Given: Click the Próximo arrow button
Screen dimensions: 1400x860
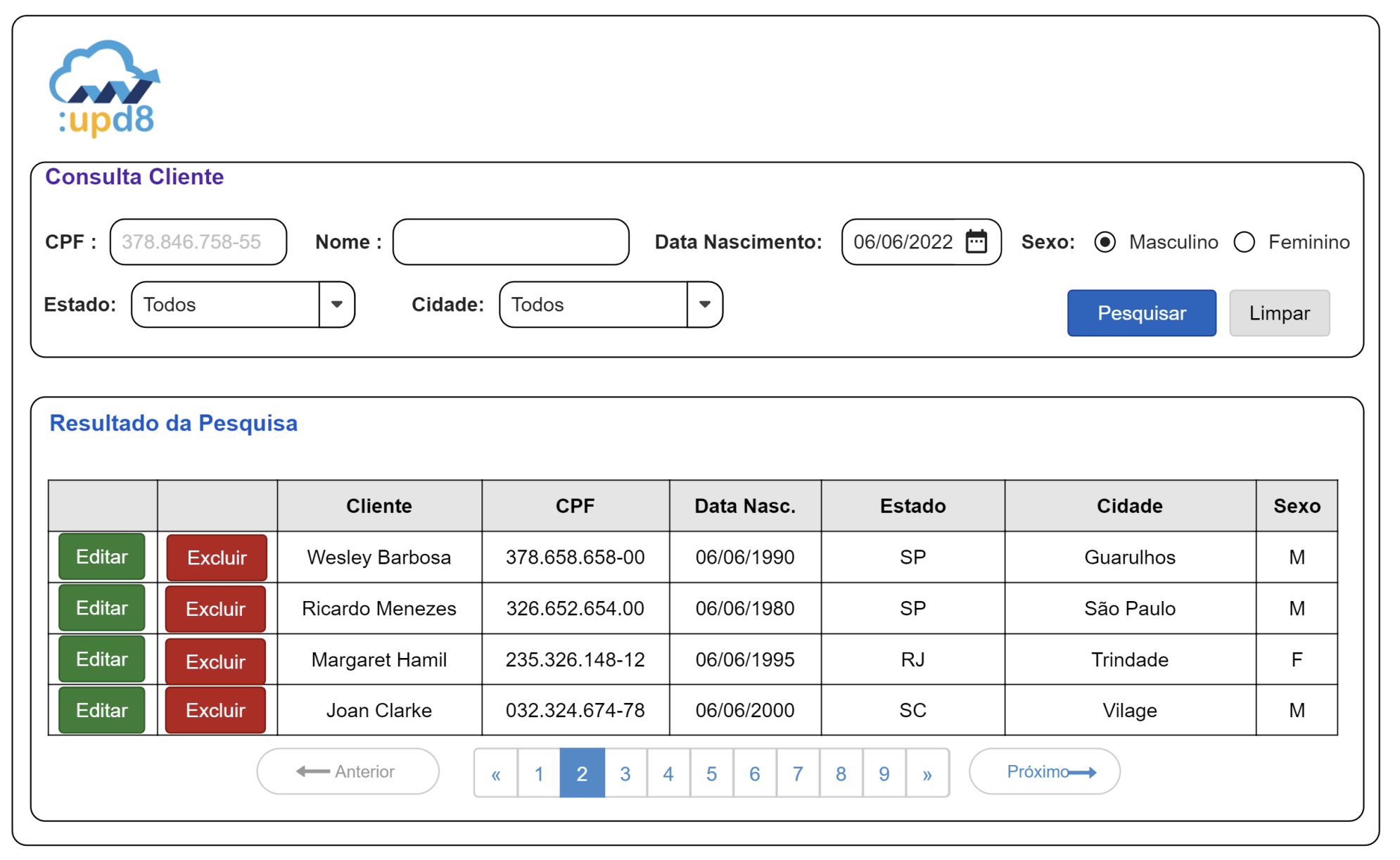Looking at the screenshot, I should click(x=1044, y=772).
